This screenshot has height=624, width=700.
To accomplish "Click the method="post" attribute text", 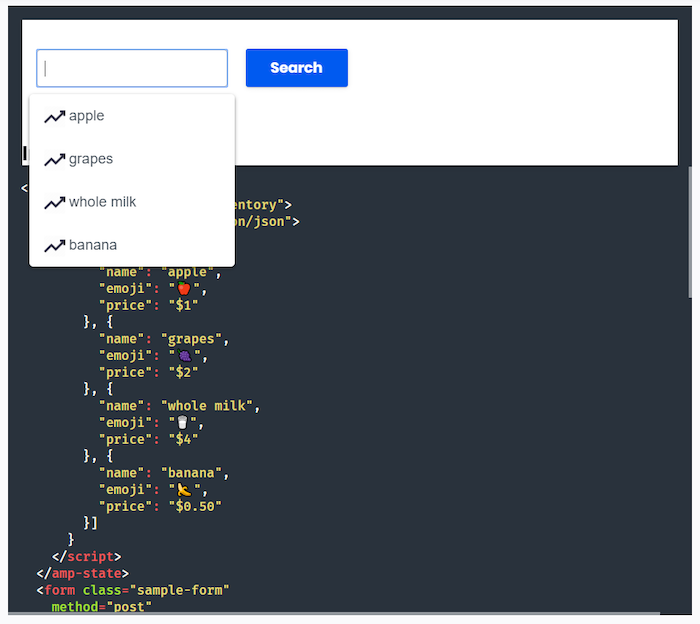I will pyautogui.click(x=102, y=607).
